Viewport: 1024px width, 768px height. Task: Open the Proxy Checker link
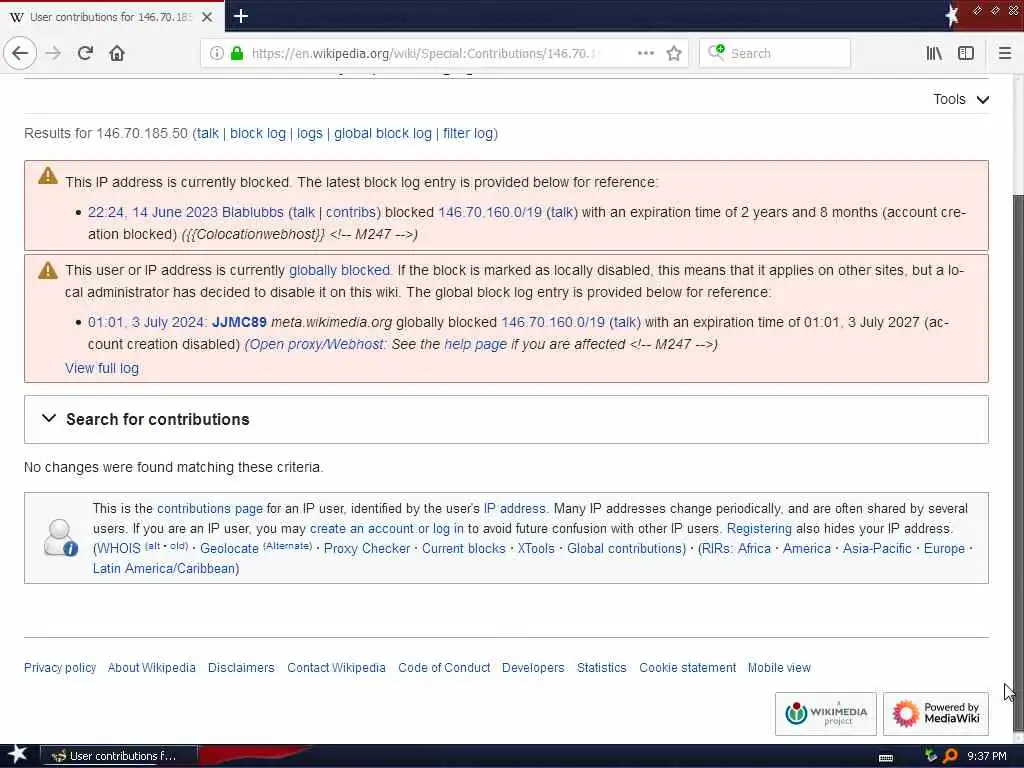coord(367,549)
